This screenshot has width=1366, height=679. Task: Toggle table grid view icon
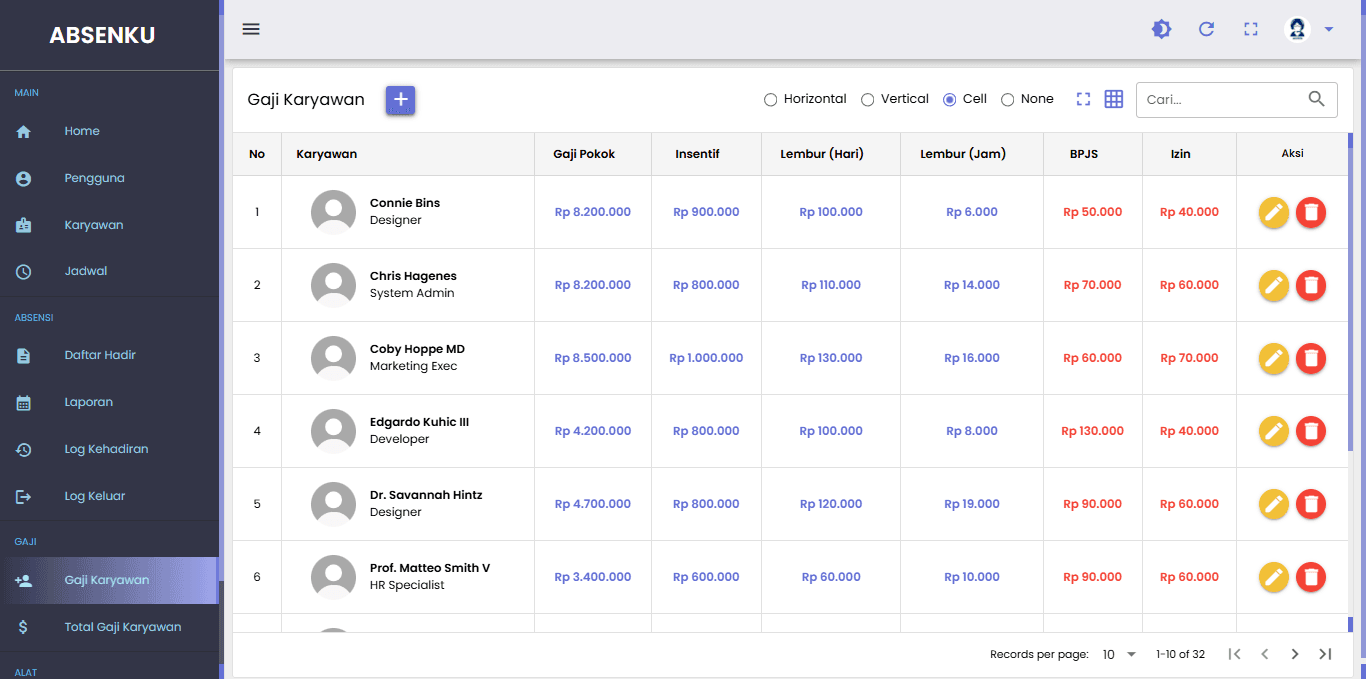click(x=1114, y=99)
